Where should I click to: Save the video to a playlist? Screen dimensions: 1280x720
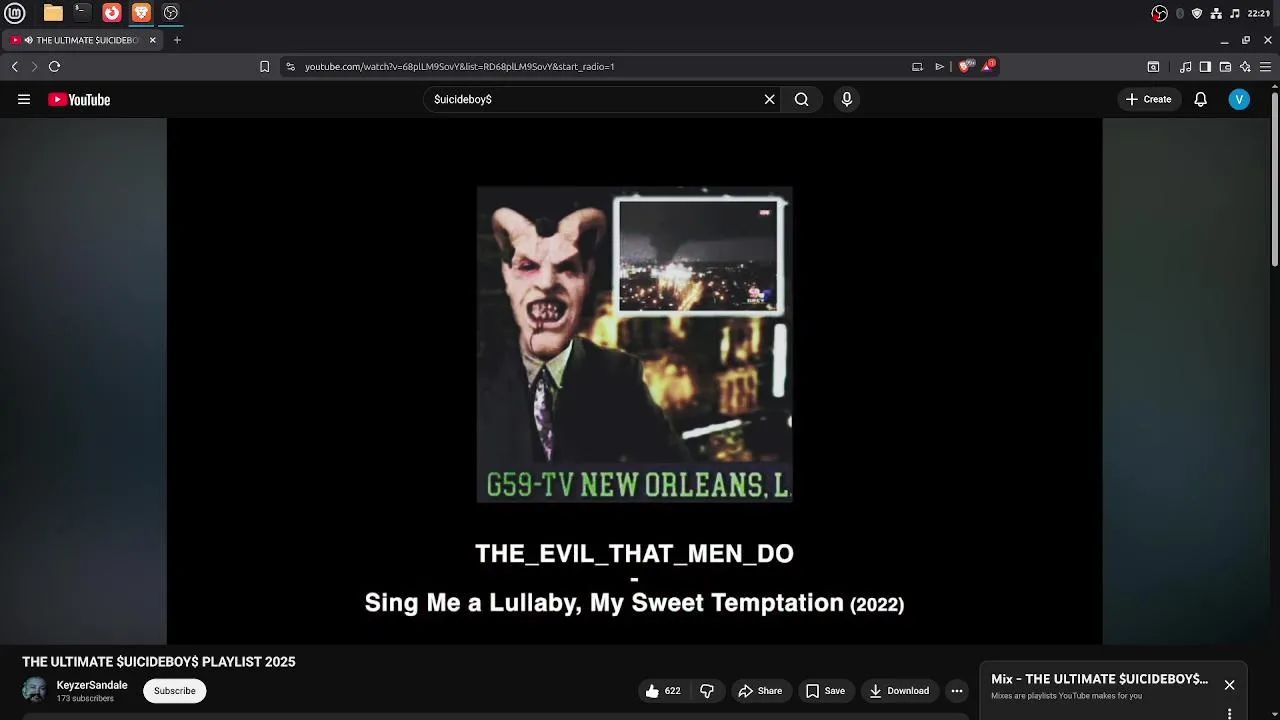point(825,691)
